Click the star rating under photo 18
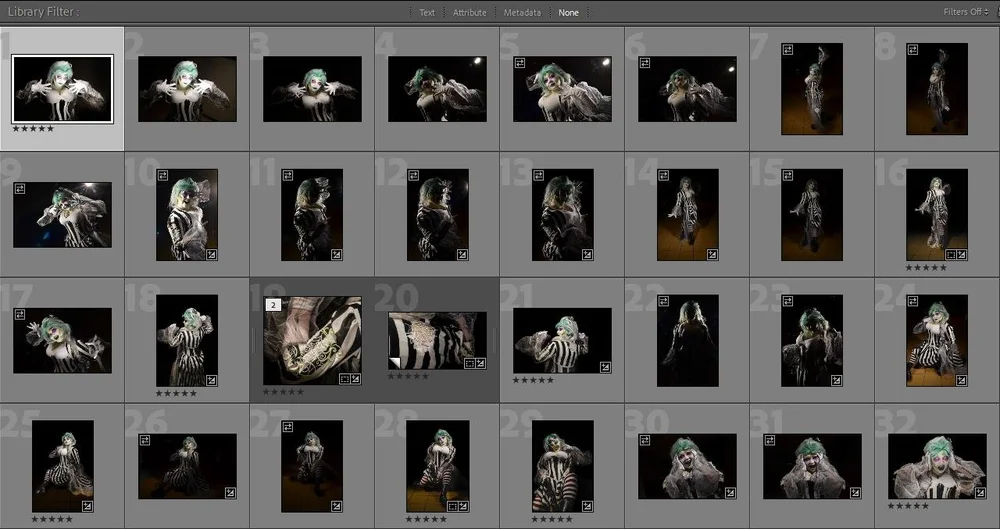Image resolution: width=1000 pixels, height=529 pixels. pyautogui.click(x=176, y=393)
